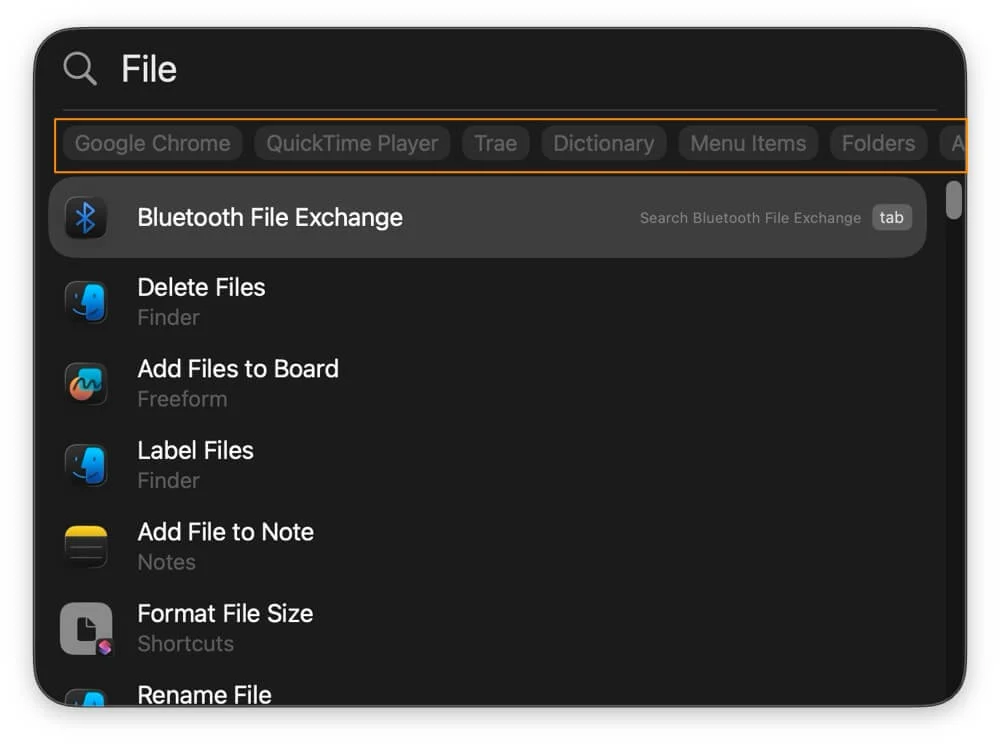Filter results by Google Chrome
The image size is (1000, 746).
click(x=152, y=143)
